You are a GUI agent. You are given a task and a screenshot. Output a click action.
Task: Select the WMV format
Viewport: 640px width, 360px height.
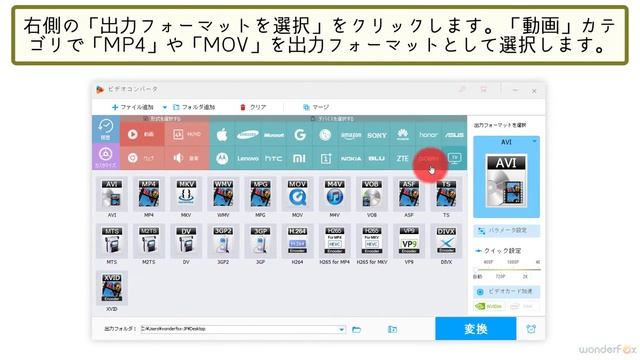(x=223, y=194)
